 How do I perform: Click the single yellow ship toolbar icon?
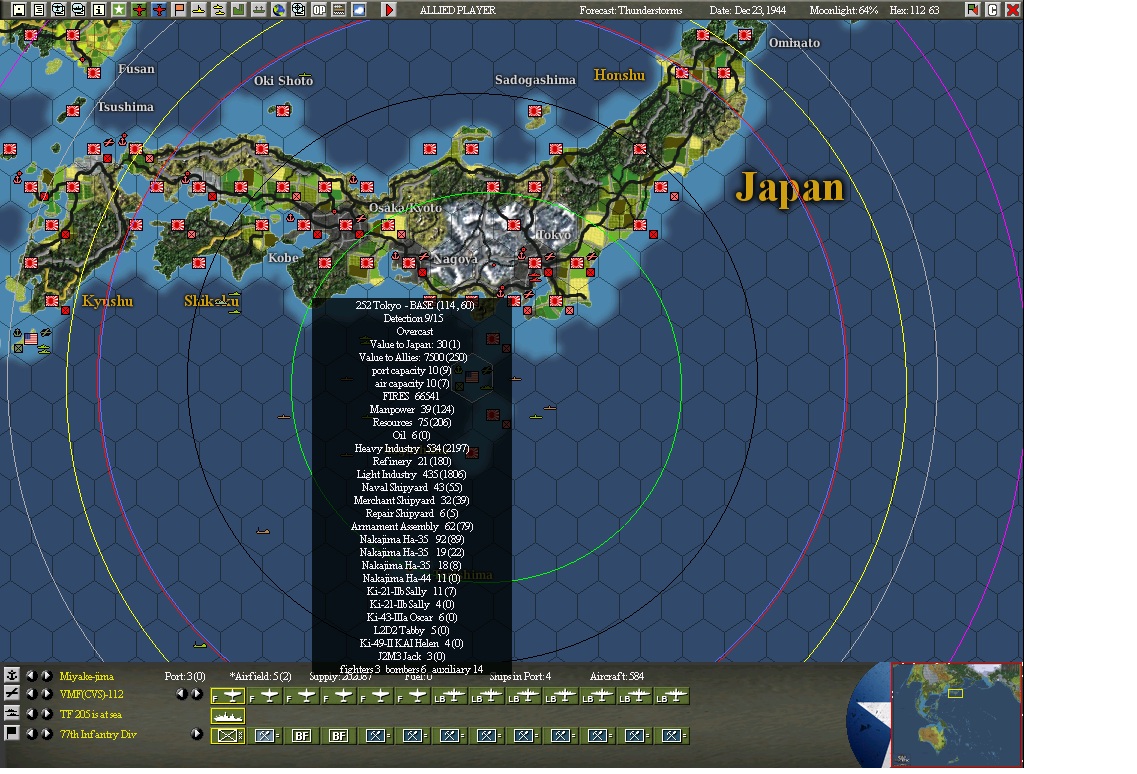(x=198, y=9)
